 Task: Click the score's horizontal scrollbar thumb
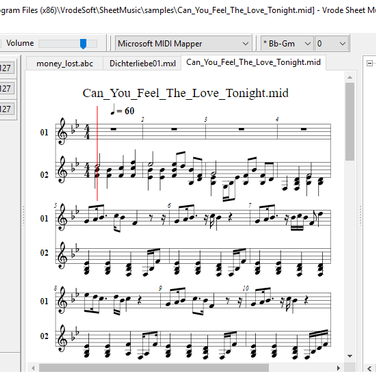coord(154,368)
